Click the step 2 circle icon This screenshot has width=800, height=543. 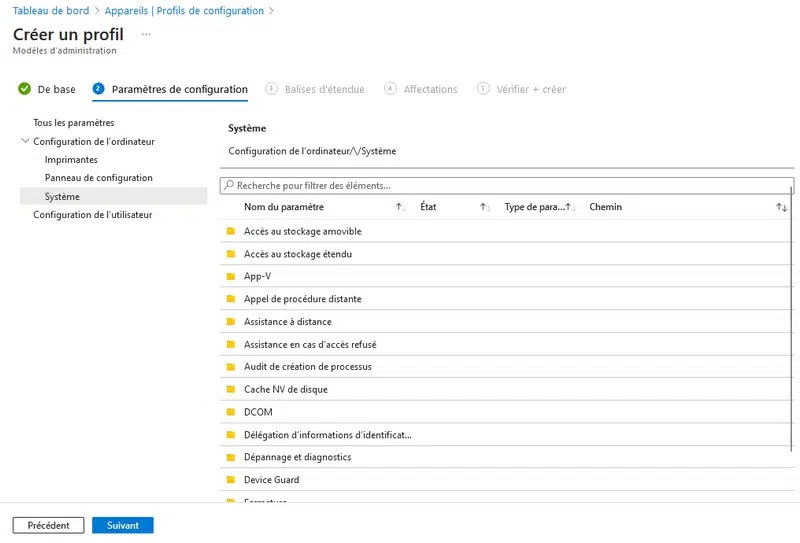(98, 89)
